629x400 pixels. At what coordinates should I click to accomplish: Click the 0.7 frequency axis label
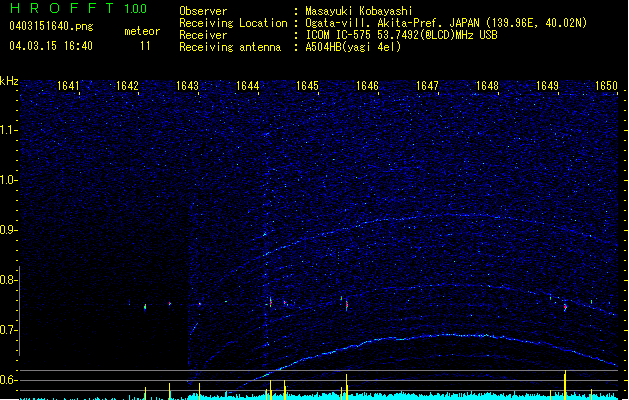(9, 330)
